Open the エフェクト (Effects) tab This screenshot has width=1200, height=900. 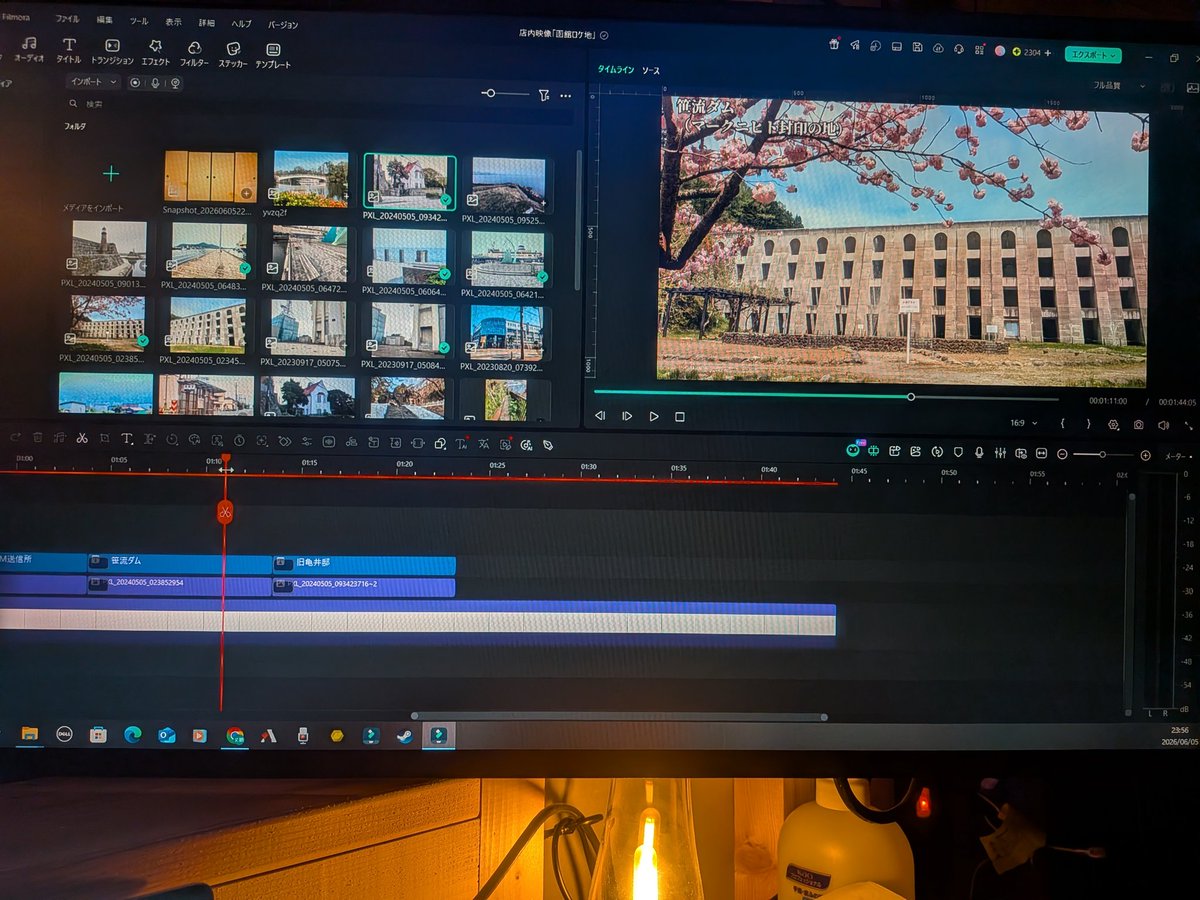point(155,52)
